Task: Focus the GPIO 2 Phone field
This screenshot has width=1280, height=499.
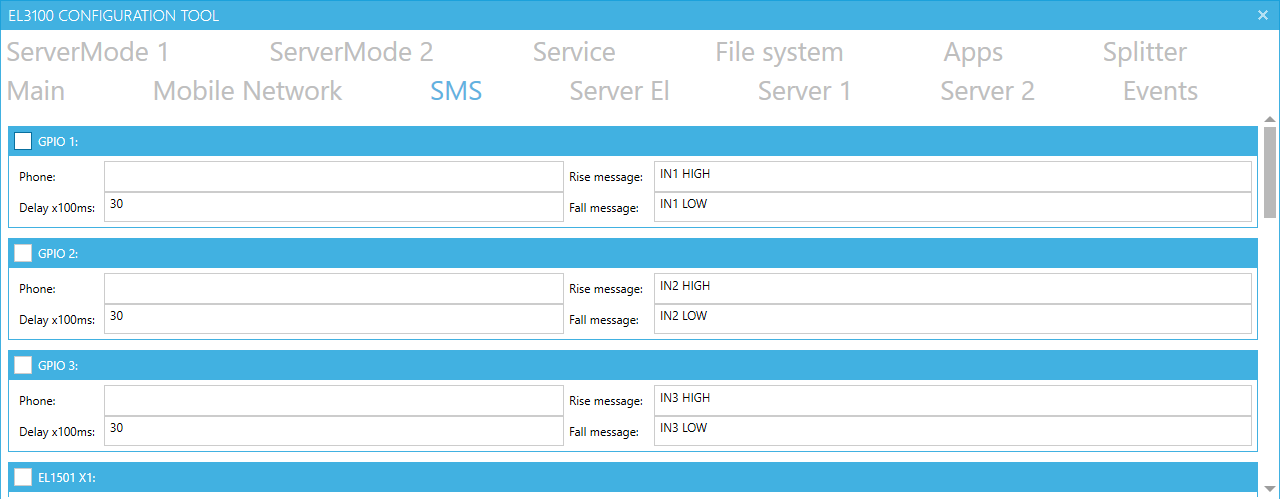Action: (x=334, y=288)
